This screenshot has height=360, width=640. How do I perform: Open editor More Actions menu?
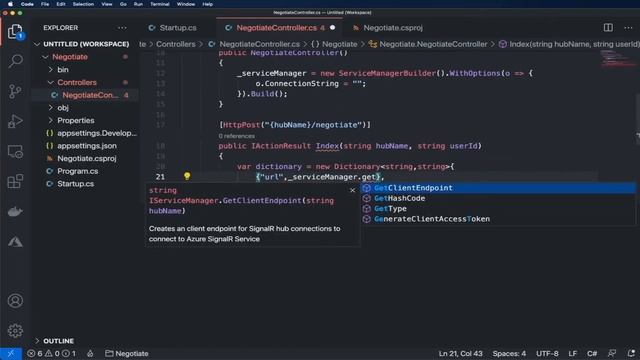coord(628,28)
